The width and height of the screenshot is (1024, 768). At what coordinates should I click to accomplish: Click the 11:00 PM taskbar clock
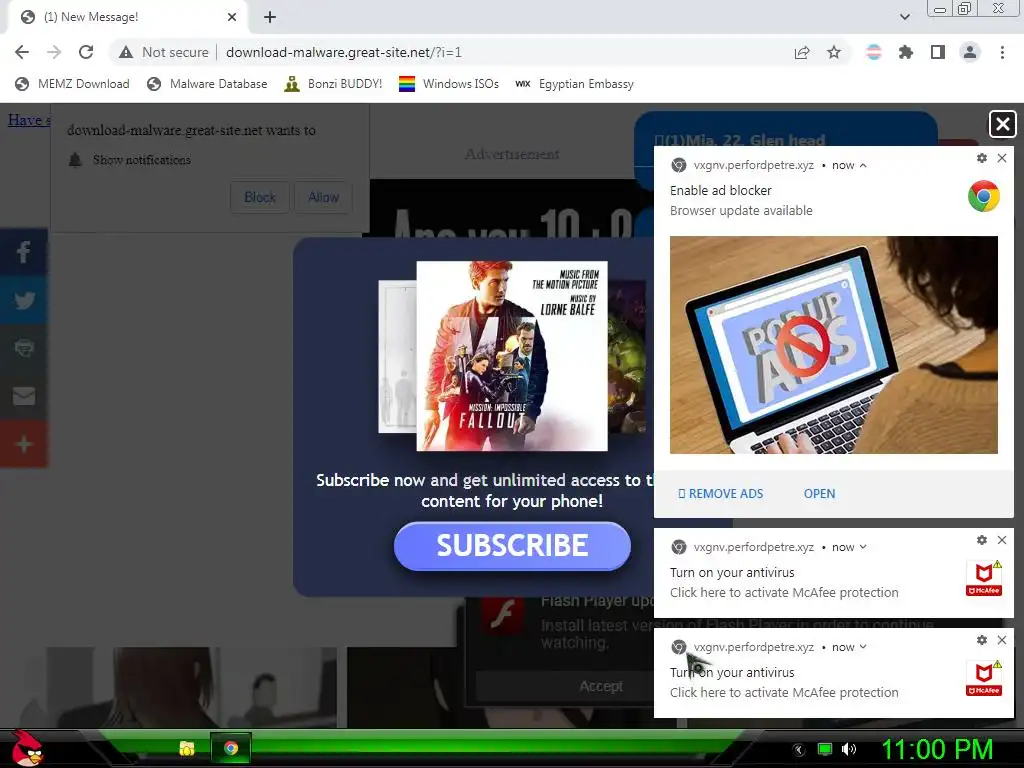937,750
